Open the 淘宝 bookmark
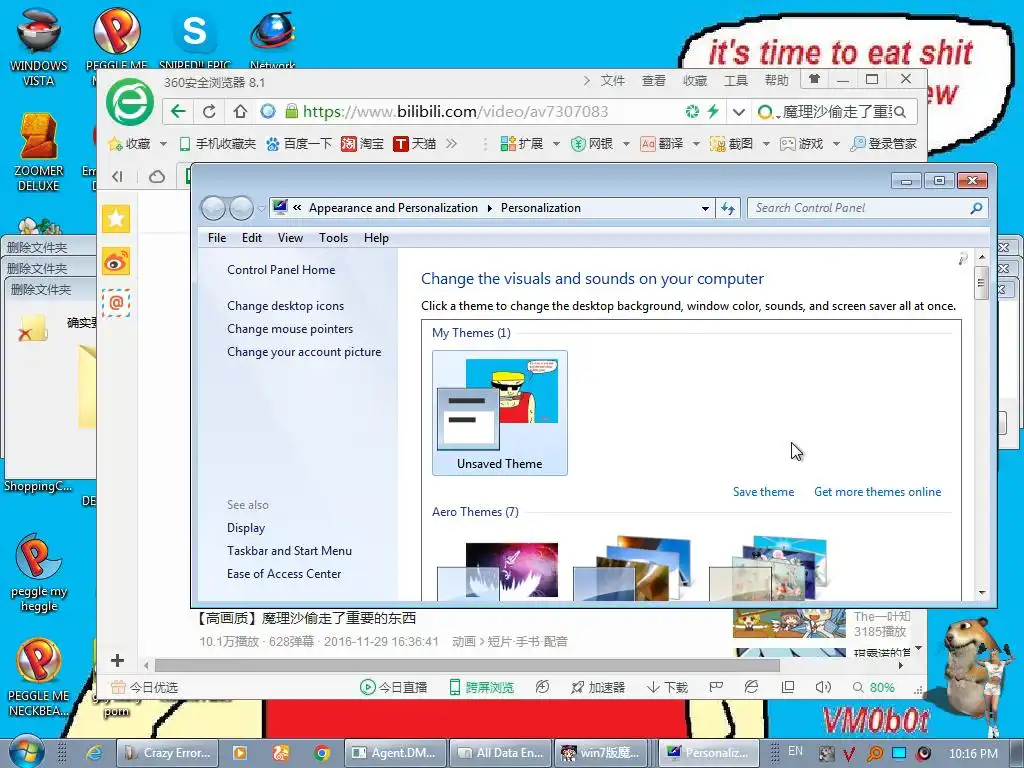Image resolution: width=1024 pixels, height=768 pixels. click(x=362, y=144)
